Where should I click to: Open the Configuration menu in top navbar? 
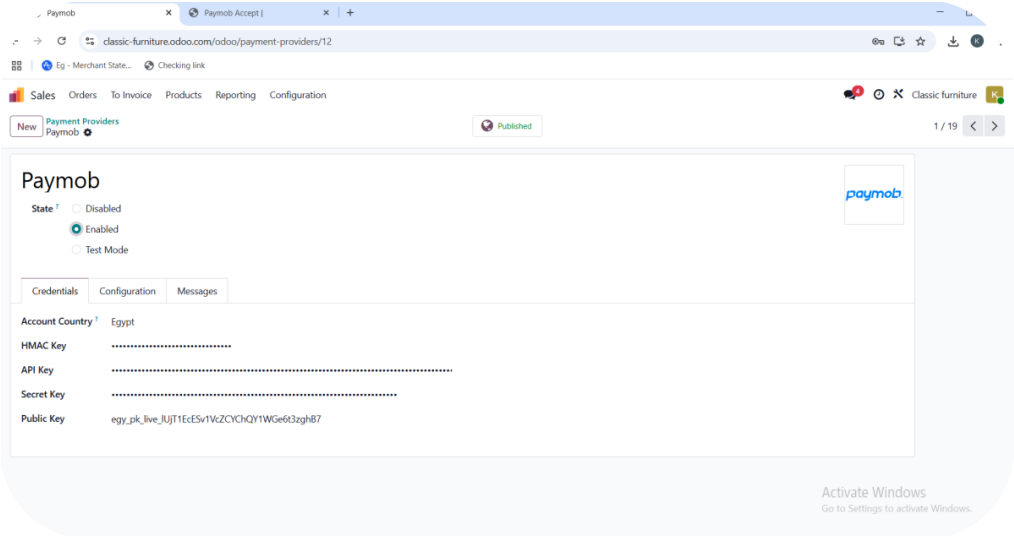tap(297, 95)
